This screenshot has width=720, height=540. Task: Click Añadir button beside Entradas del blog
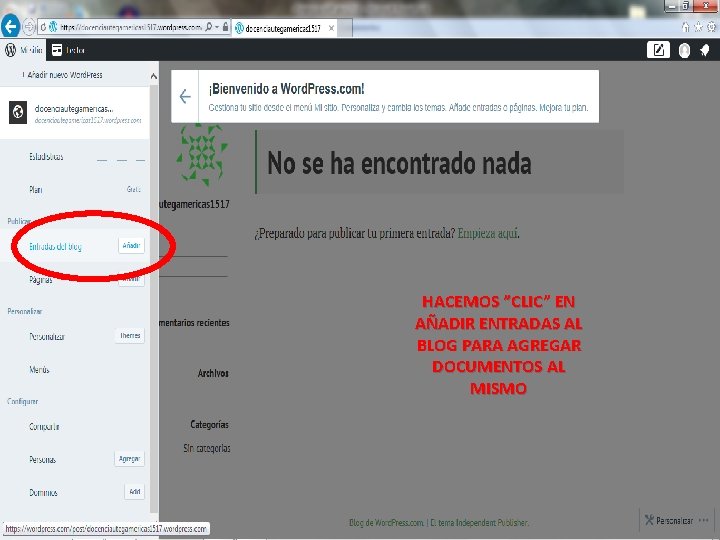pyautogui.click(x=131, y=246)
